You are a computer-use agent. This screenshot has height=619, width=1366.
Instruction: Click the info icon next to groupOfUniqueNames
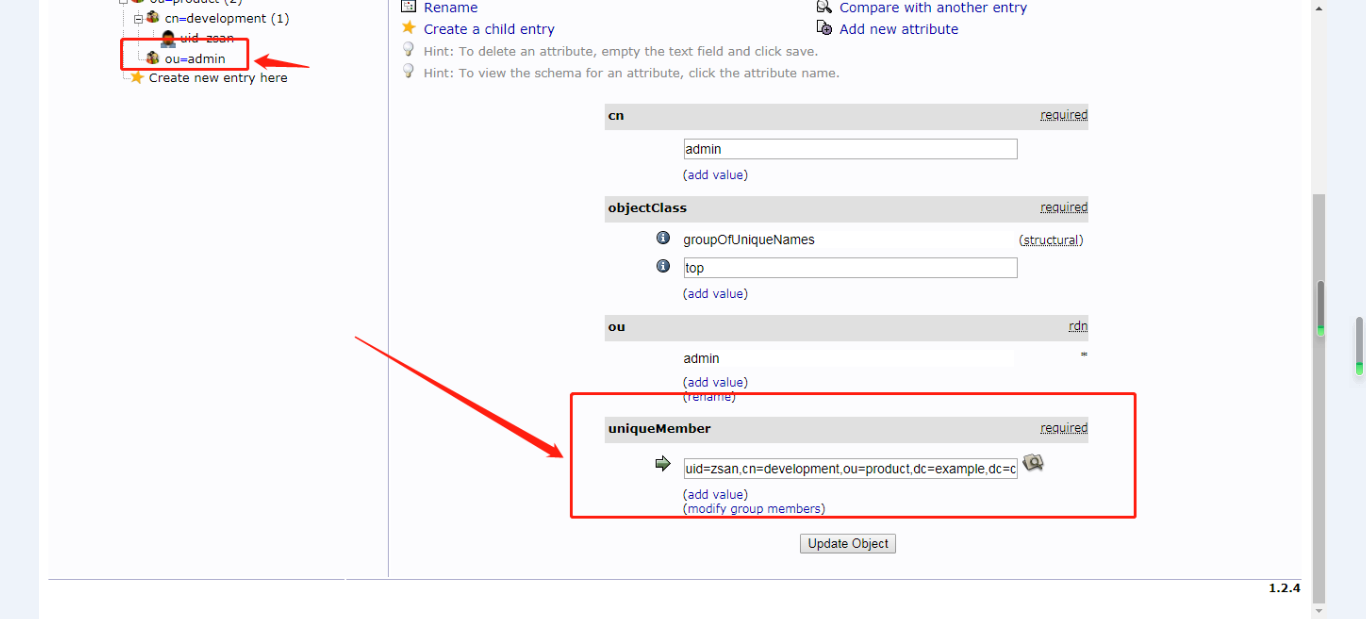tap(662, 238)
